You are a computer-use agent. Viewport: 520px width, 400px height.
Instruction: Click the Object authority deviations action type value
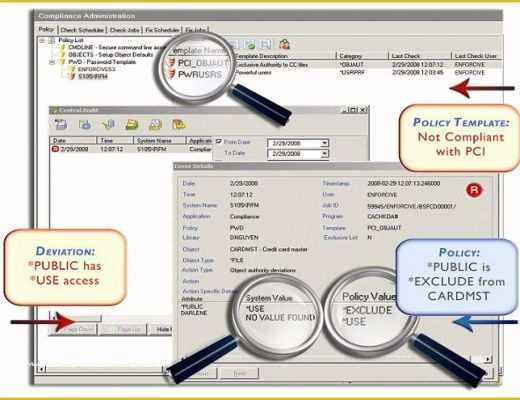tap(263, 270)
